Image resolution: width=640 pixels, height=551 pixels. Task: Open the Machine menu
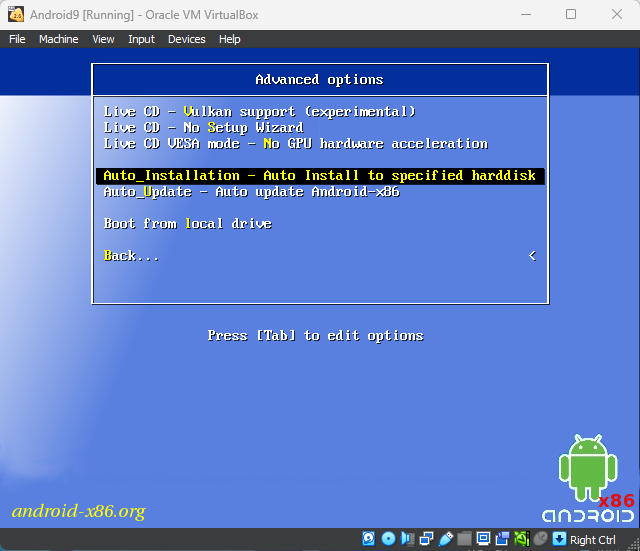coord(59,39)
